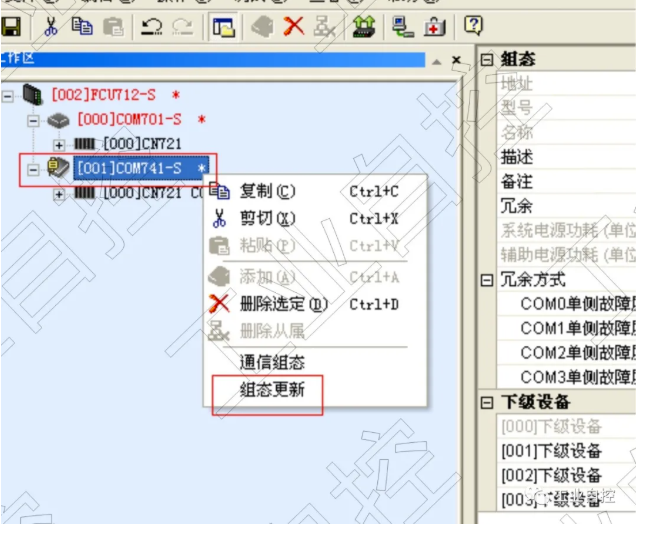This screenshot has height=535, width=651.
Task: Select 删除选定(D) in the context menu
Action: click(284, 305)
